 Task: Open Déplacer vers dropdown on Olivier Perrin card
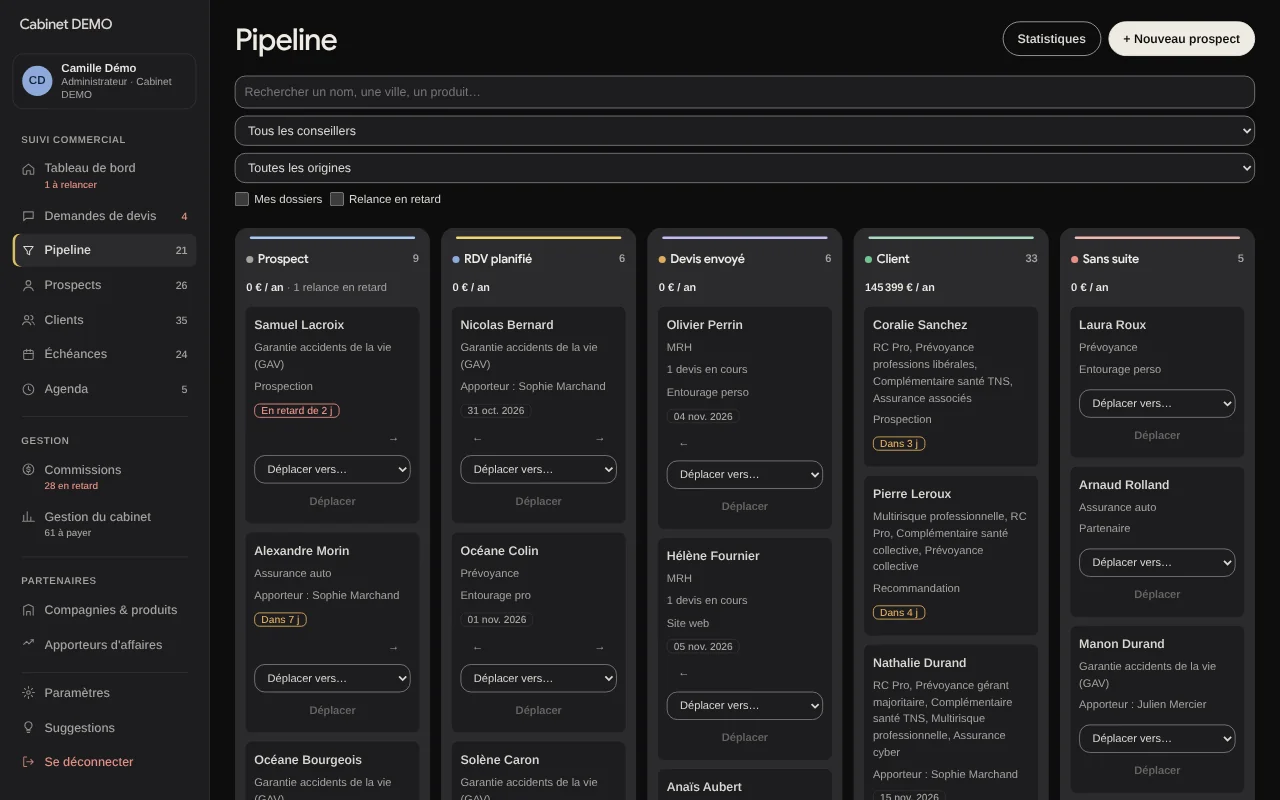point(745,475)
